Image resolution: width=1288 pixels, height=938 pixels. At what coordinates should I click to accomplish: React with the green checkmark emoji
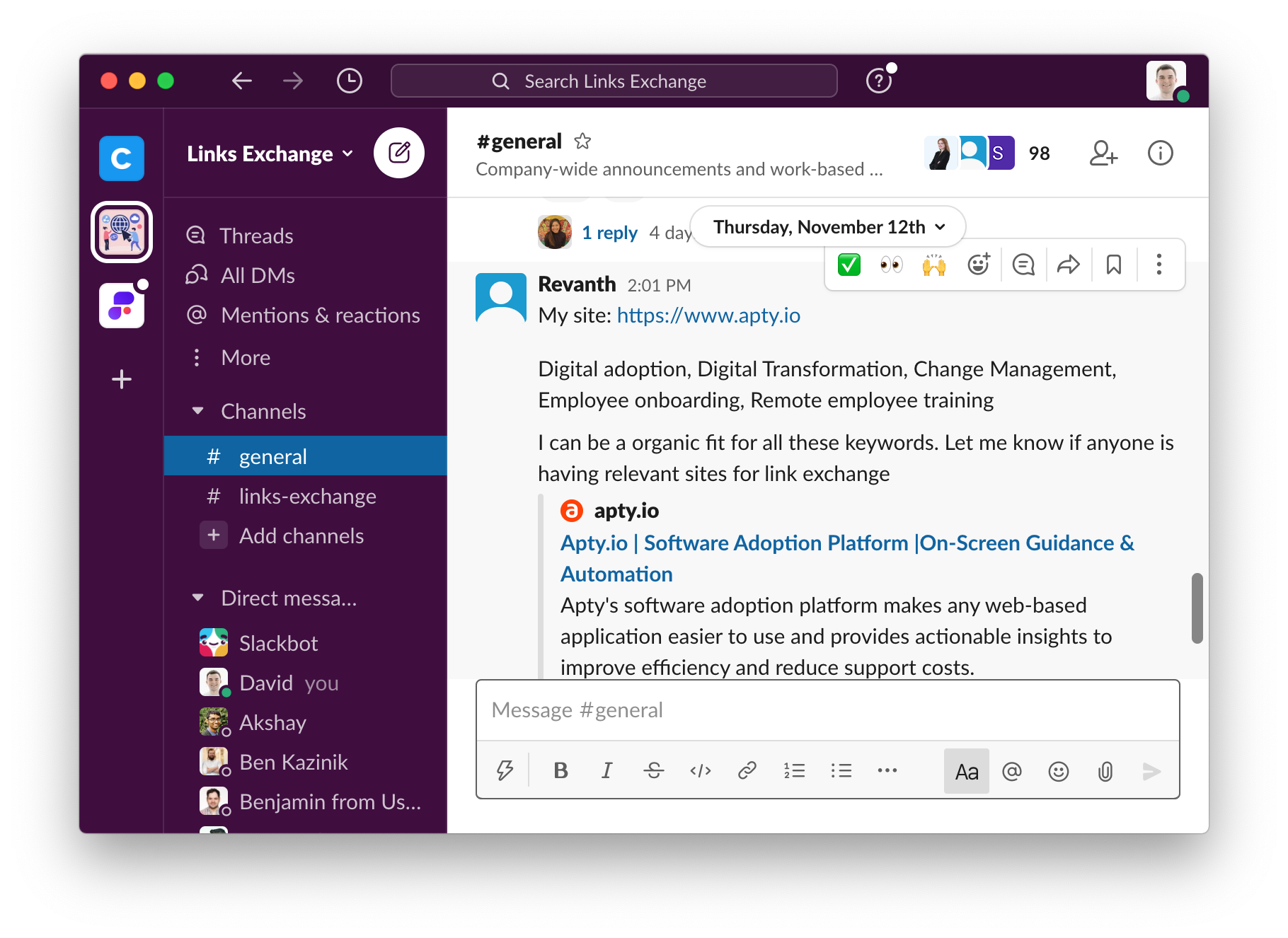click(x=849, y=265)
